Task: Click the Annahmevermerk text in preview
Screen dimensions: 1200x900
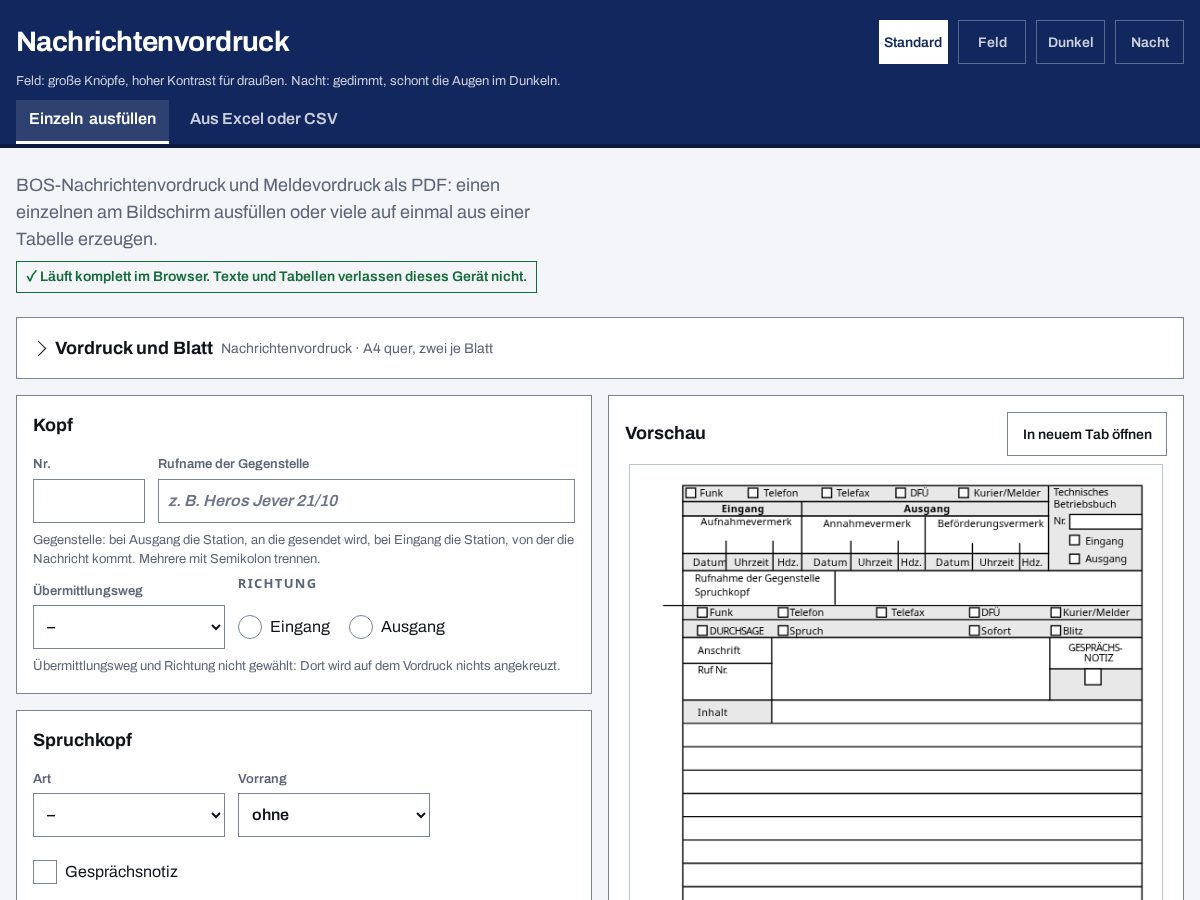Action: click(x=867, y=523)
